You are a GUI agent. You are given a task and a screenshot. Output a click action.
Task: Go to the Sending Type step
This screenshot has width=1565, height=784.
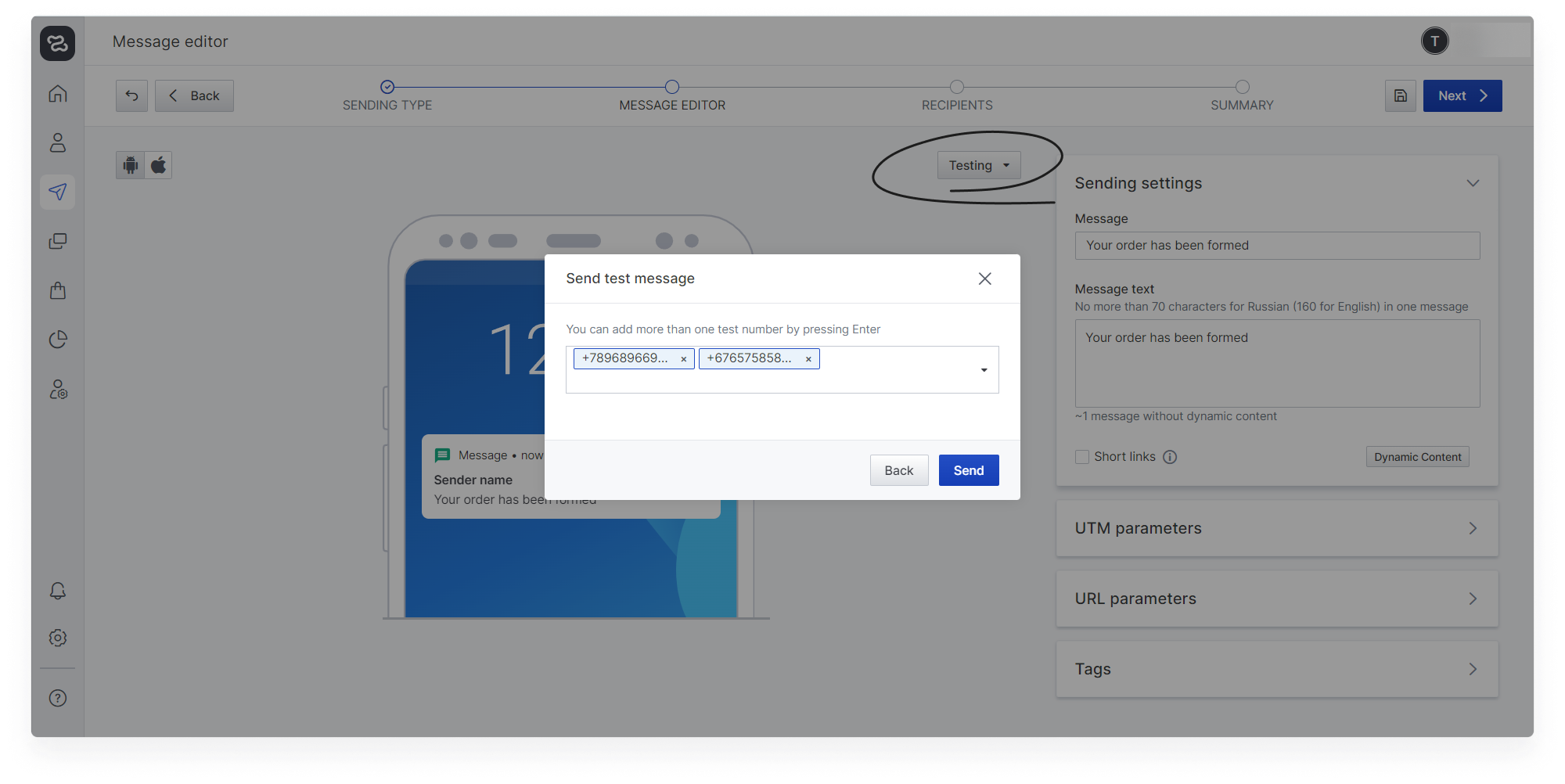coord(387,96)
